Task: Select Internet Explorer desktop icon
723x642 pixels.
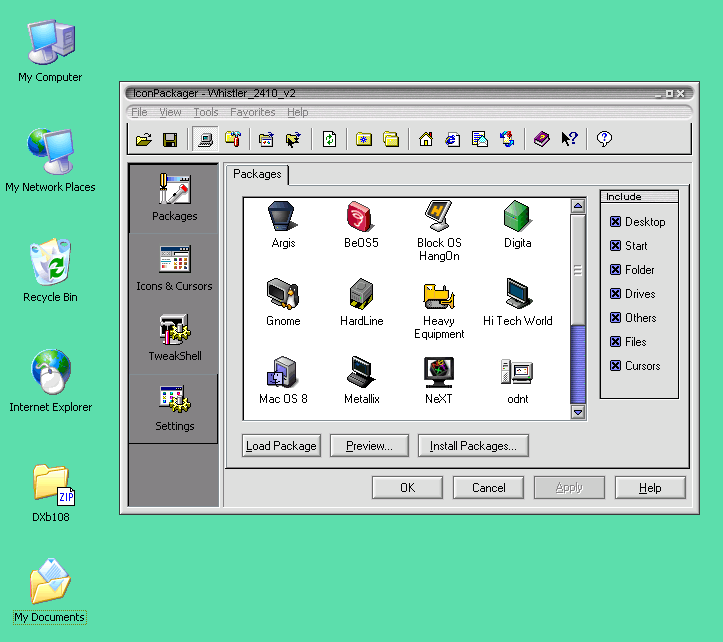Action: tap(50, 381)
